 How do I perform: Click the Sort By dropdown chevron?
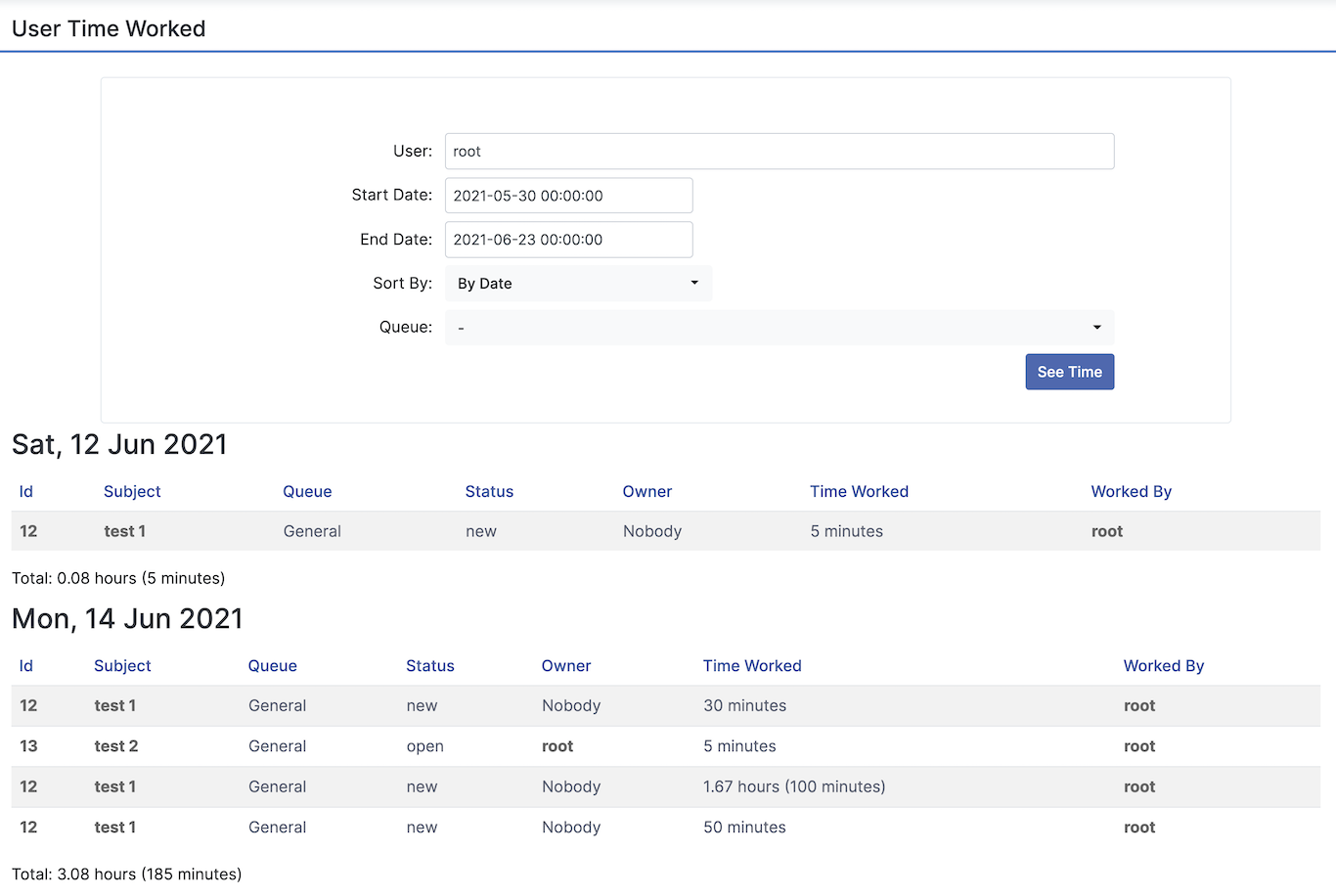click(694, 283)
